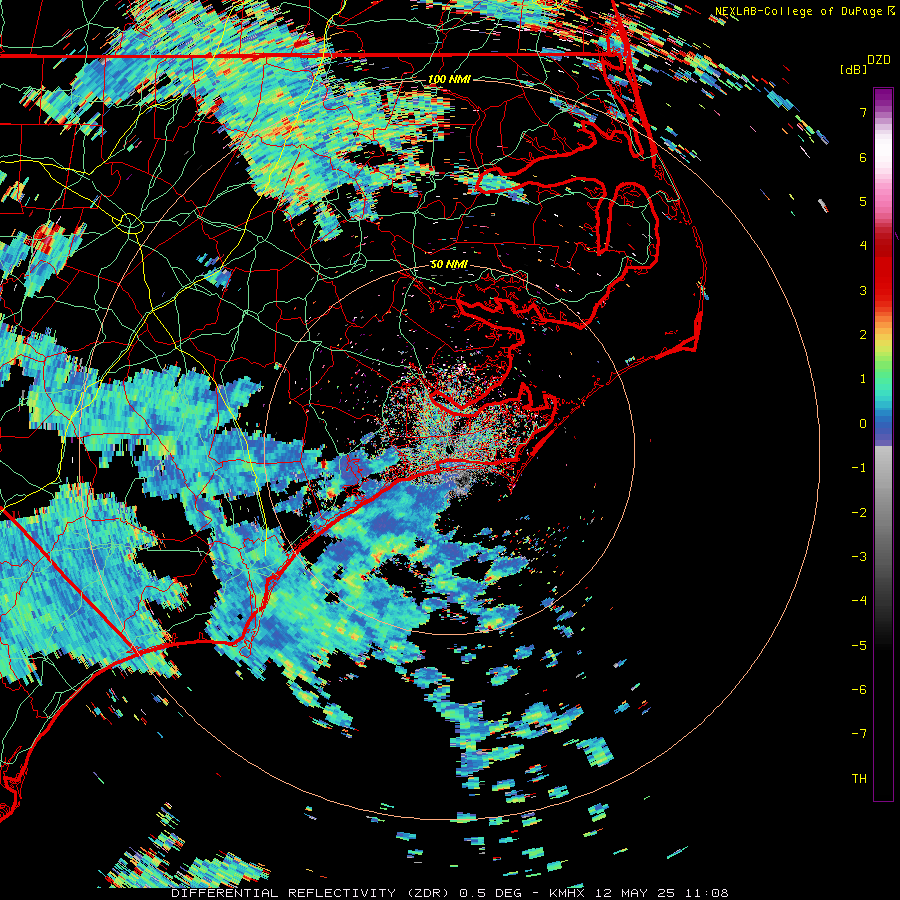Image resolution: width=900 pixels, height=900 pixels.
Task: Click the -7 value on the dB scale
Action: point(859,734)
